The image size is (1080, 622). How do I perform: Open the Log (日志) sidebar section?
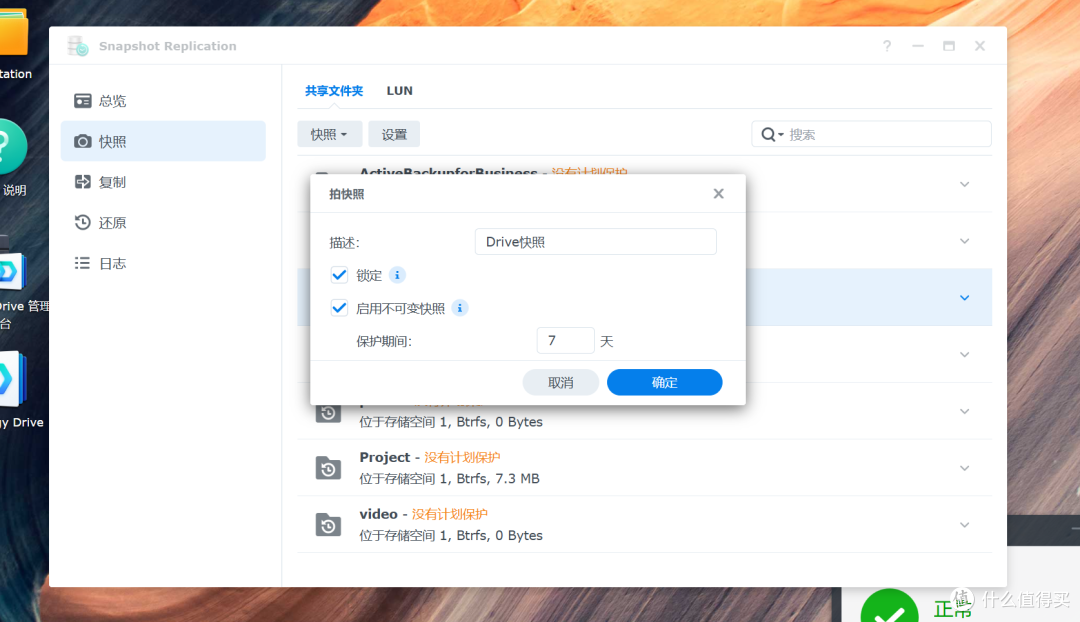[x=163, y=263]
